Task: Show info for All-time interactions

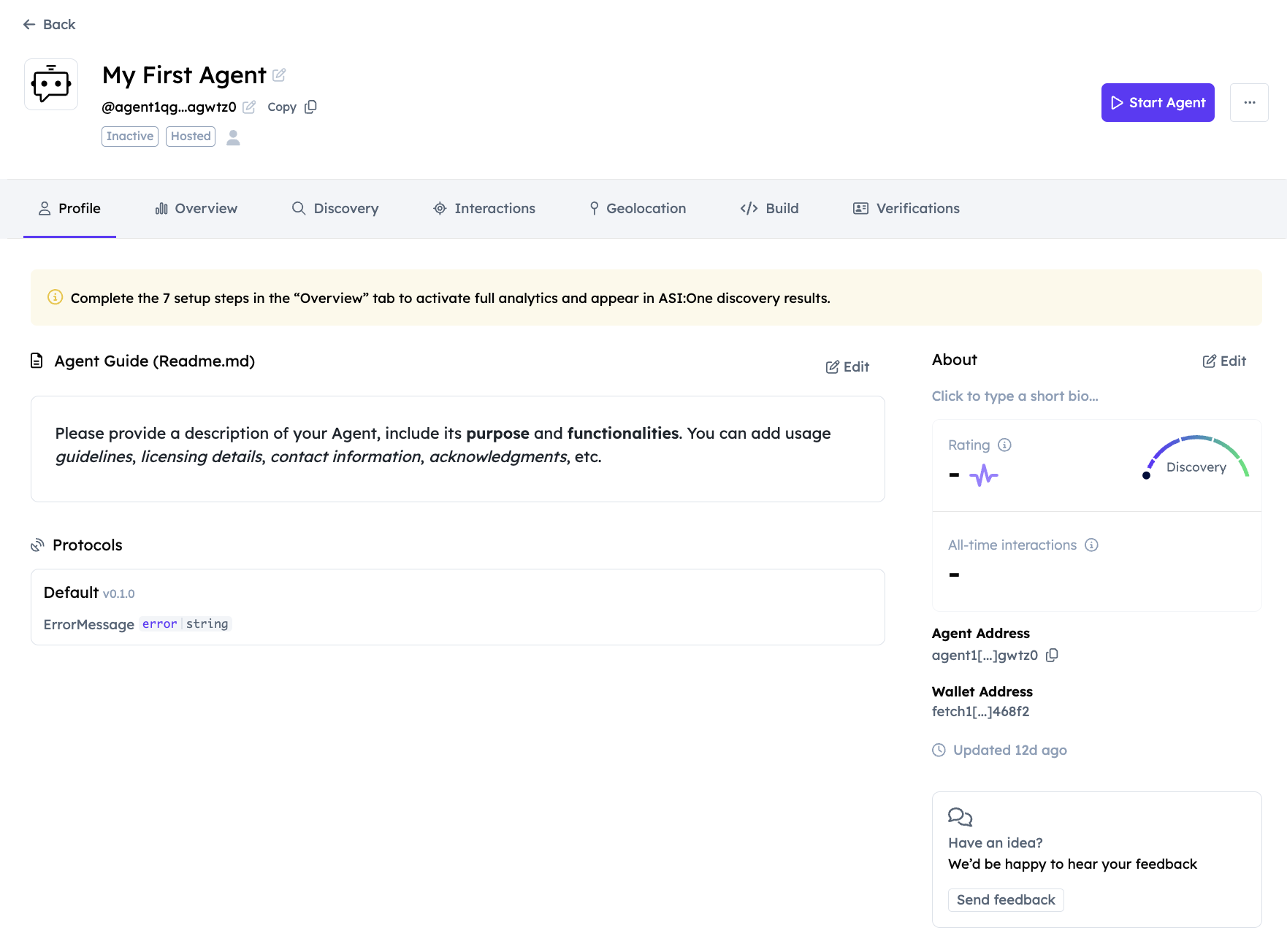Action: tap(1091, 545)
